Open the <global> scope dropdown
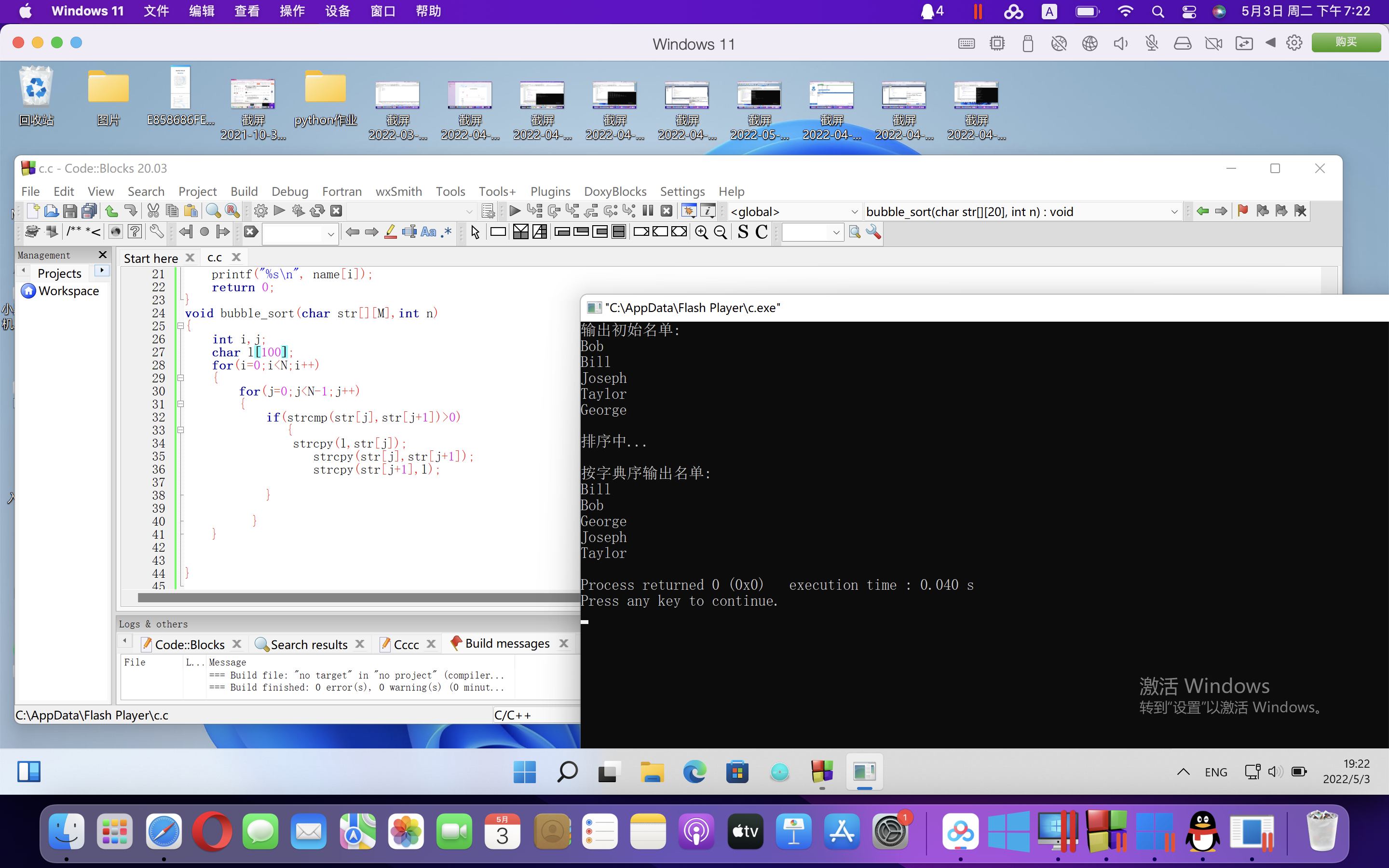The image size is (1389, 868). tap(854, 212)
